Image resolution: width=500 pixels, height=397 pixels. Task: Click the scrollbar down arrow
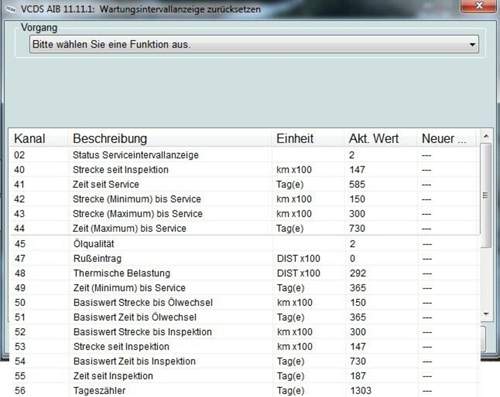click(486, 314)
